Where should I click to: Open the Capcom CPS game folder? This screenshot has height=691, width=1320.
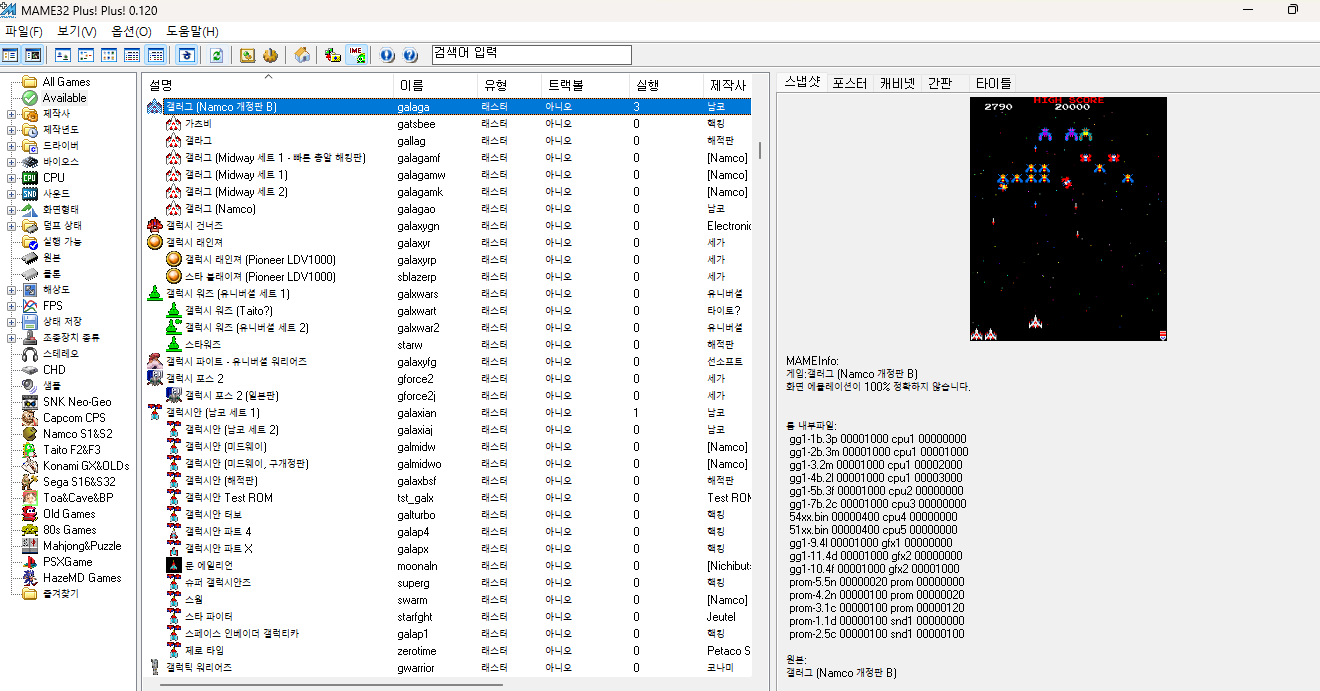coord(73,418)
